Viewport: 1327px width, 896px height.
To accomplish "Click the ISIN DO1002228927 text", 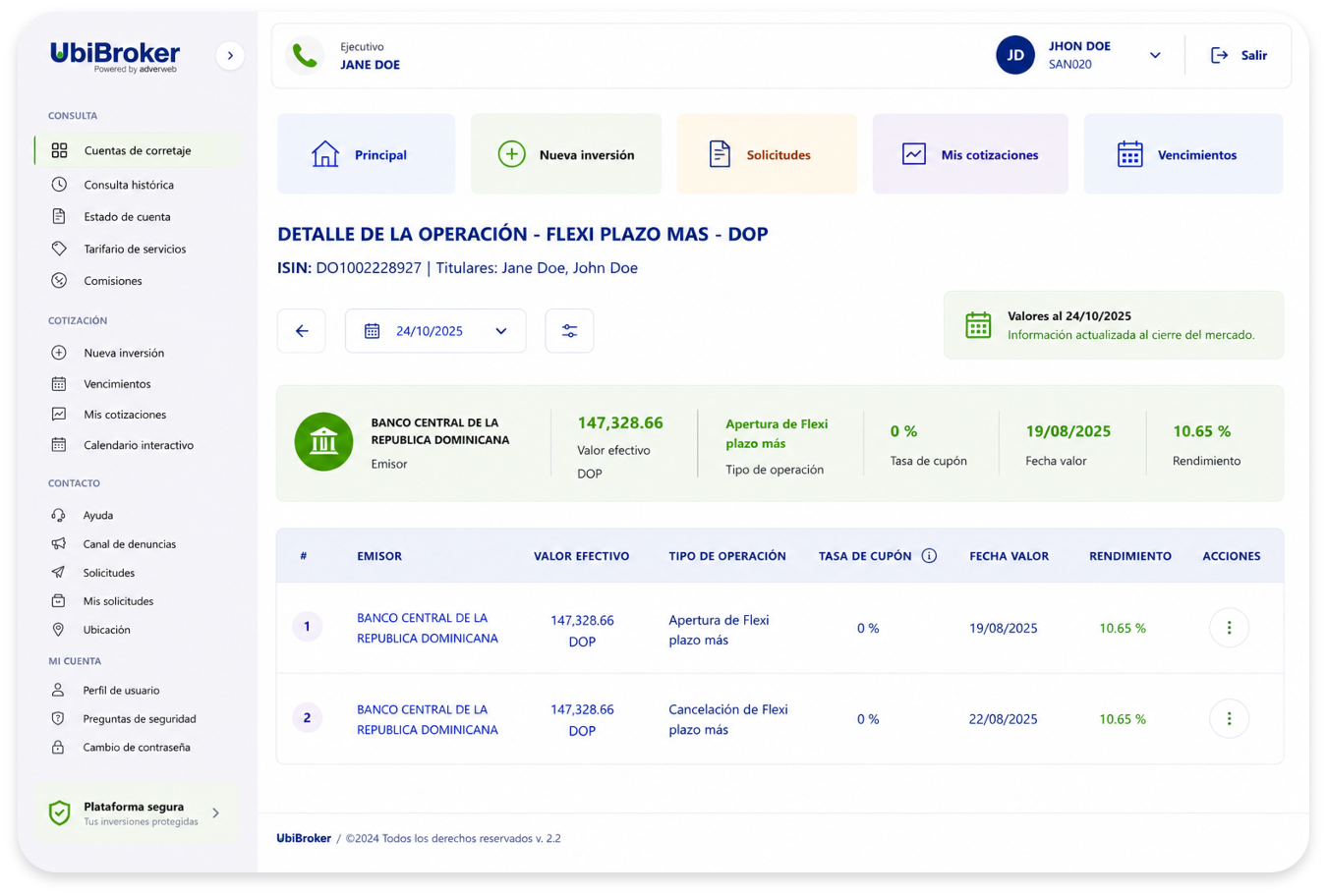I will [x=350, y=267].
